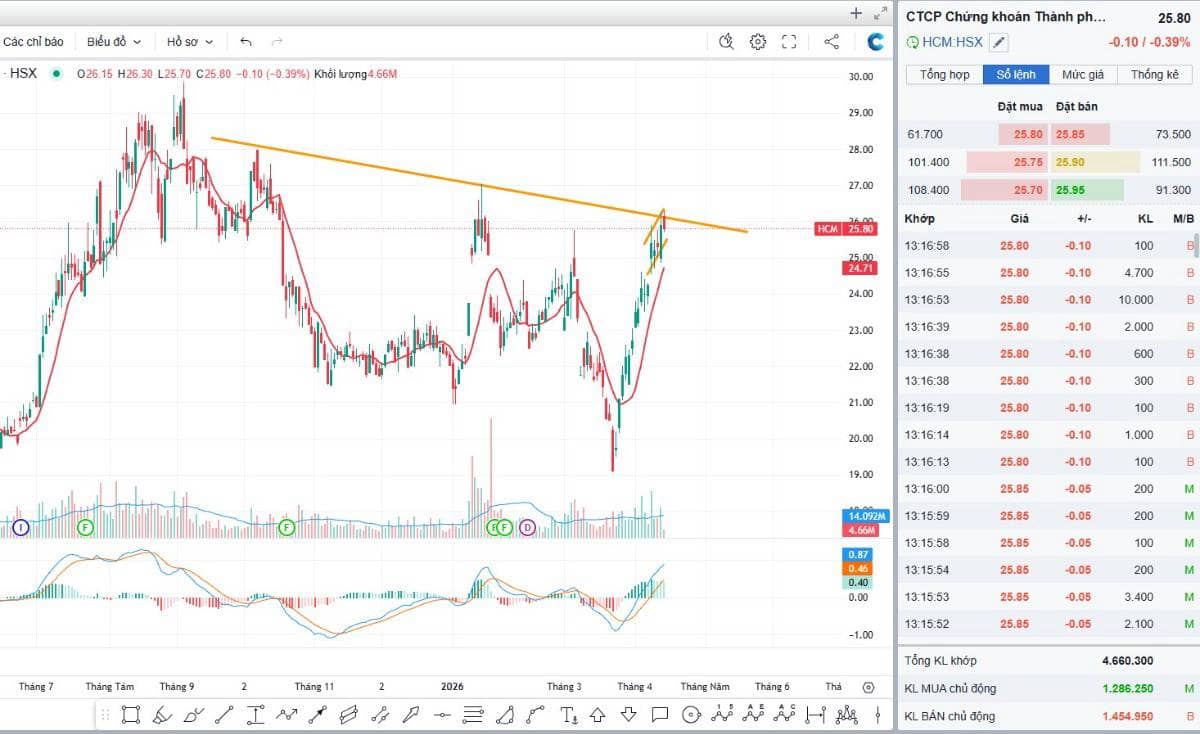Screen dimensions: 1200x734
Task: Pick the comment callout tool
Action: [x=660, y=714]
